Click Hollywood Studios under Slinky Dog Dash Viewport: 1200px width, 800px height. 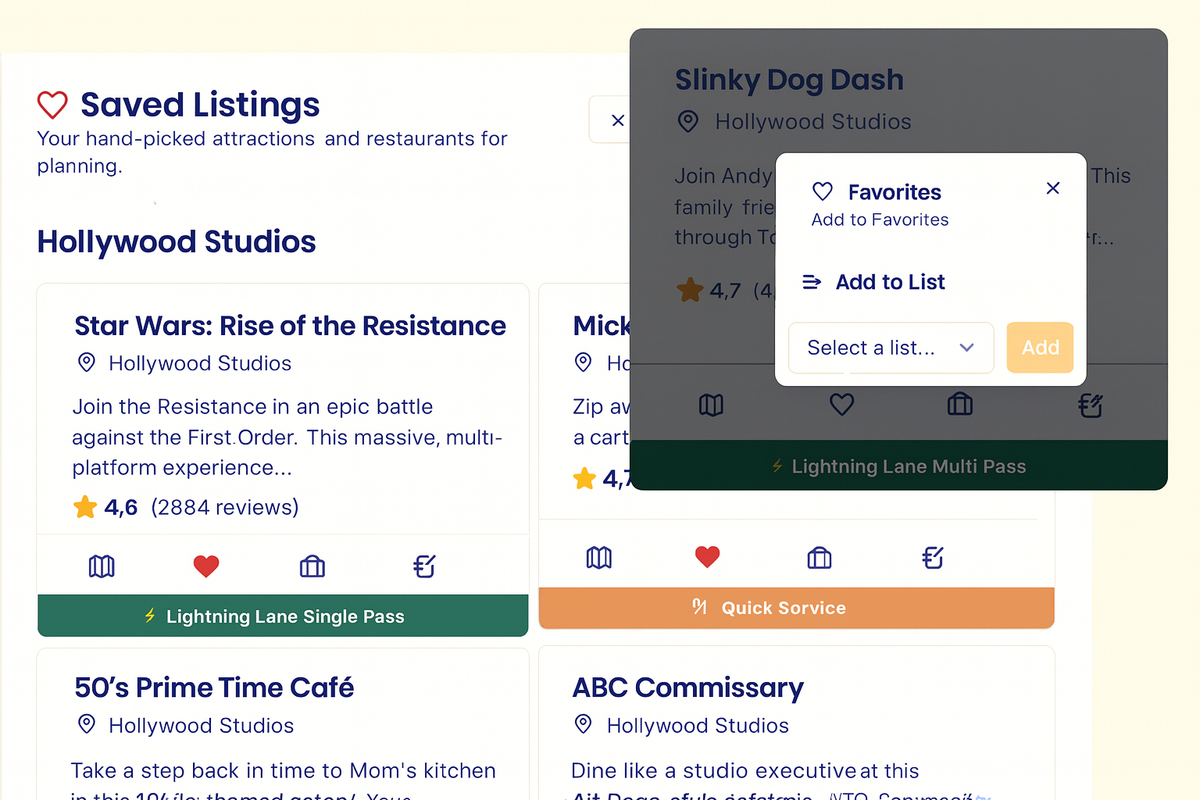point(813,122)
